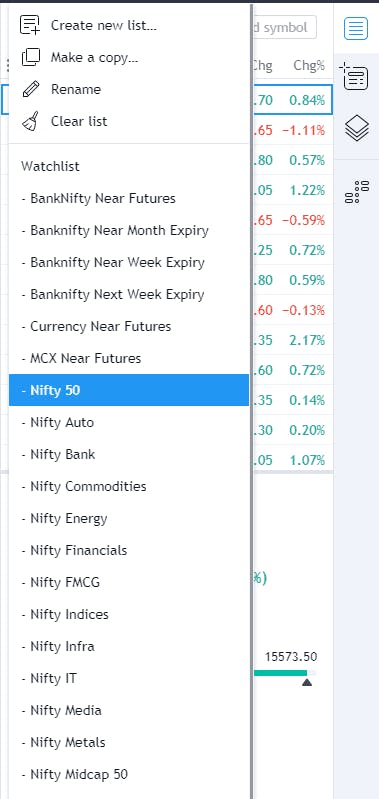
Task: Click the add symbol input field
Action: pyautogui.click(x=285, y=27)
